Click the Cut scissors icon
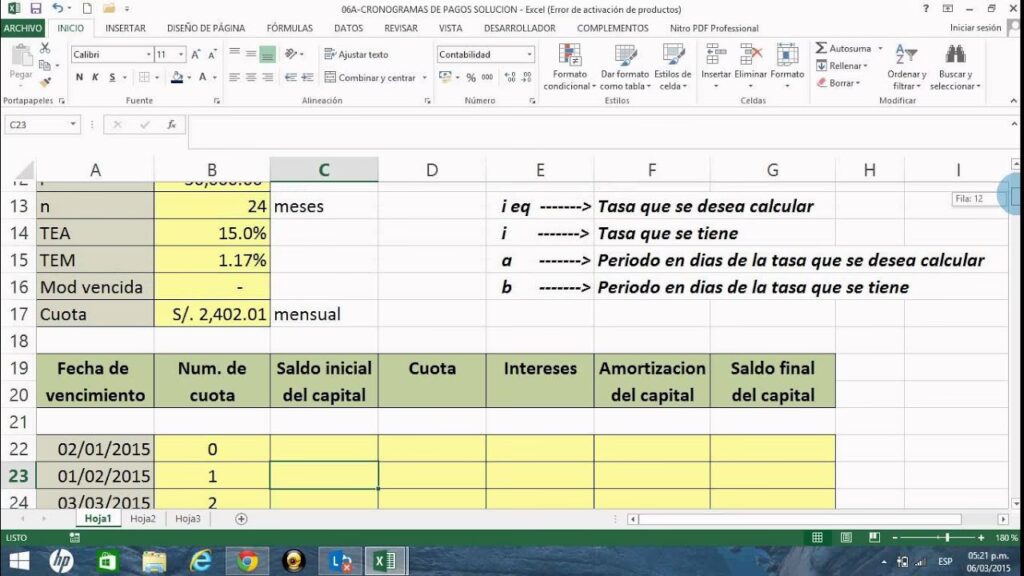 (x=44, y=50)
